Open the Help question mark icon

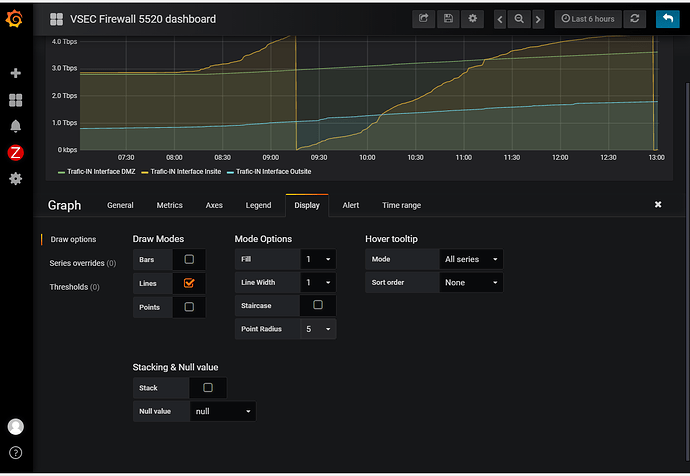coord(15,453)
